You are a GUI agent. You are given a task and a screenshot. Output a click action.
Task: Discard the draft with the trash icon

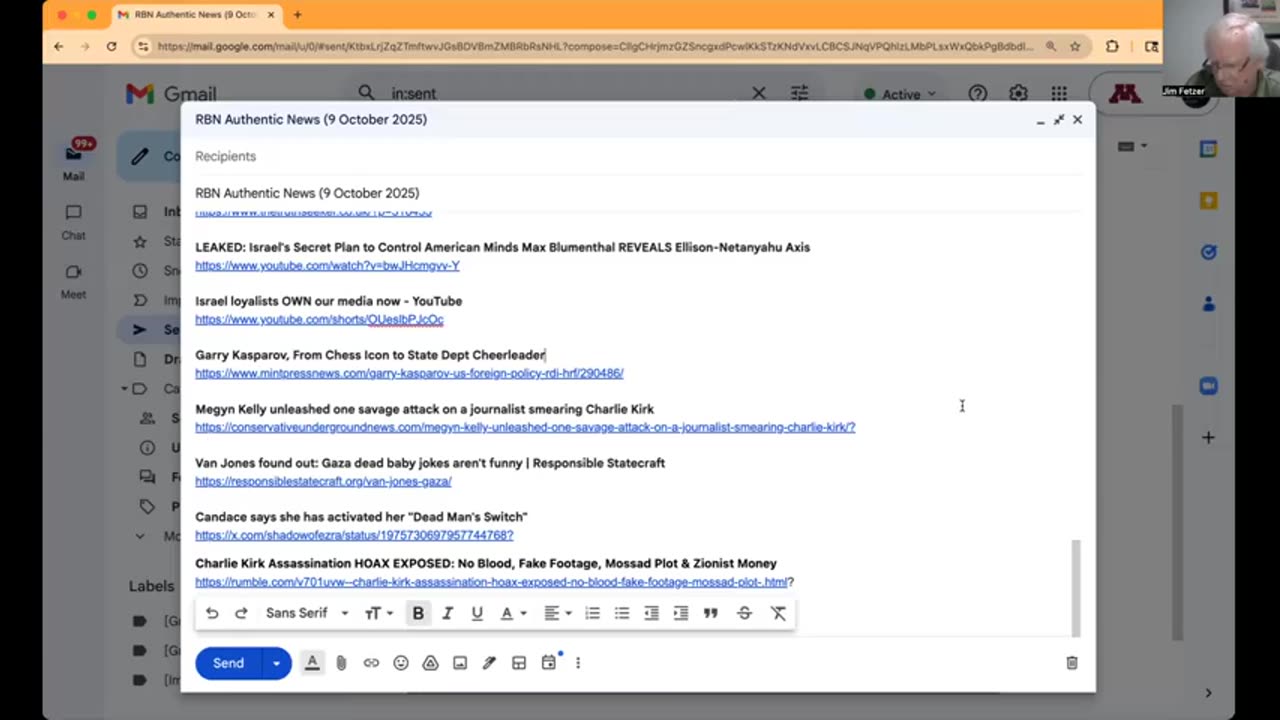1072,663
